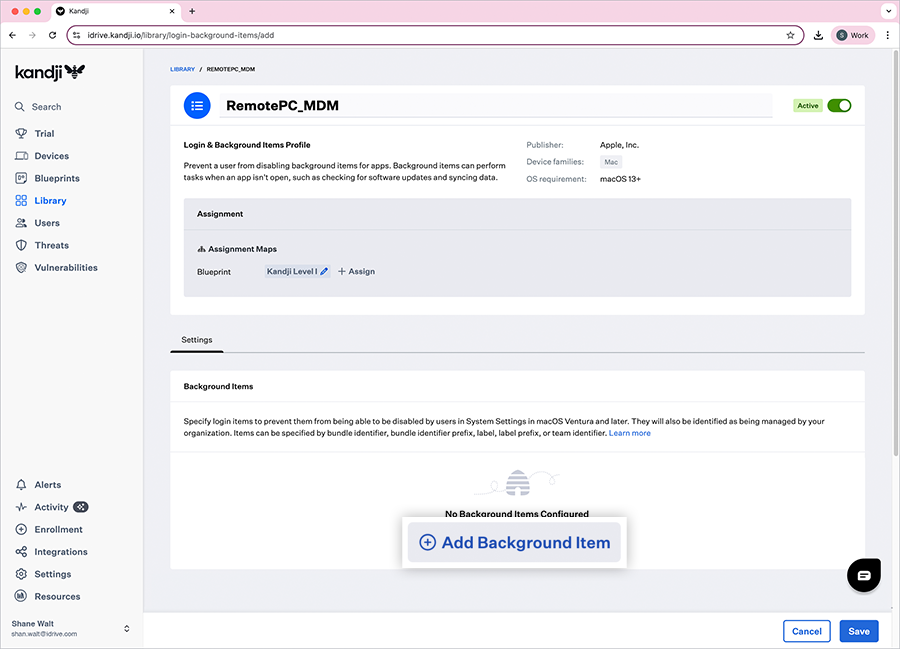Expand the Shane Walt account switcher

pos(127,628)
